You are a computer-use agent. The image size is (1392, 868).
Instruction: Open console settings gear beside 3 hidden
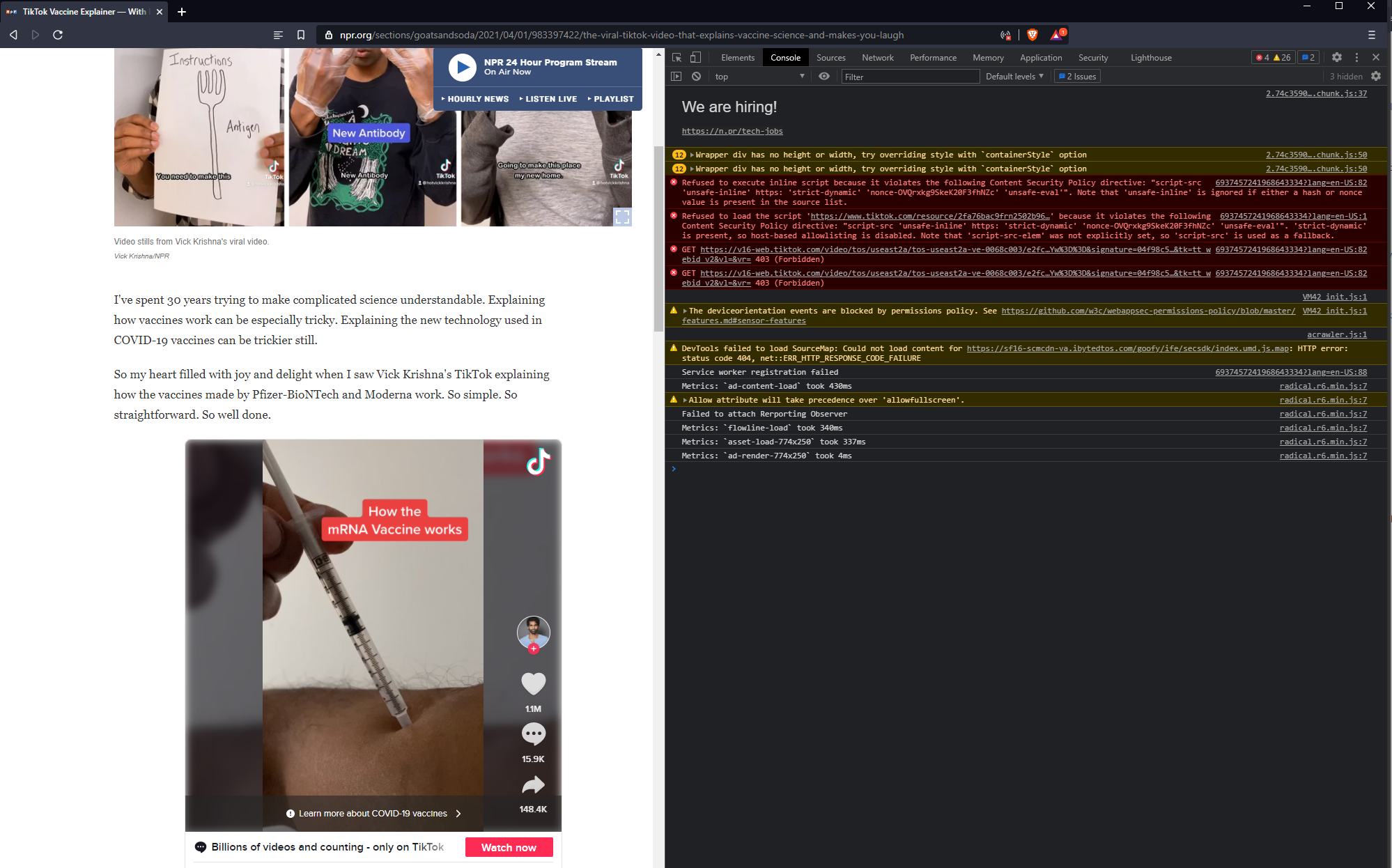1376,77
